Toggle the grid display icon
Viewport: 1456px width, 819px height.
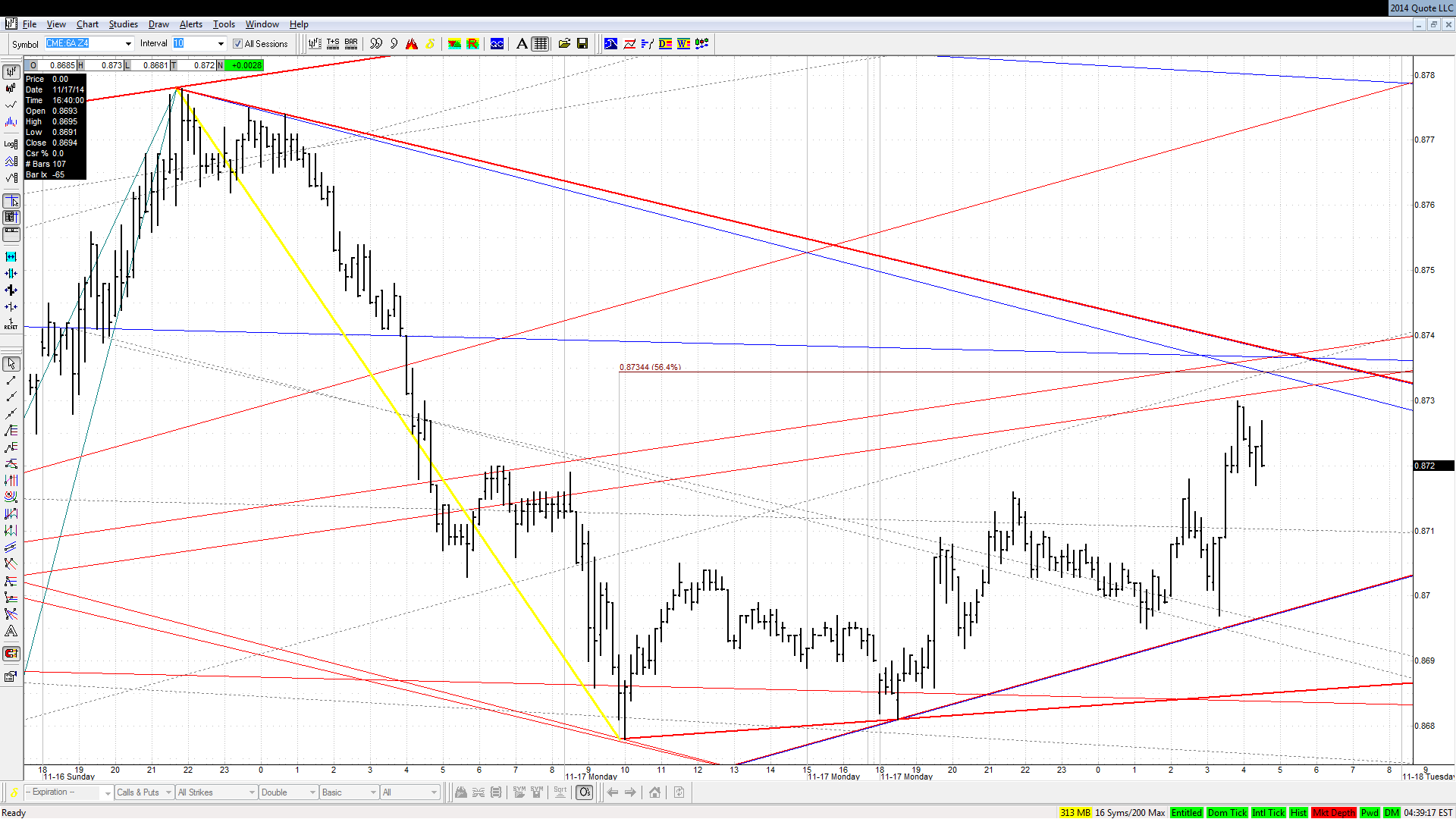(540, 44)
